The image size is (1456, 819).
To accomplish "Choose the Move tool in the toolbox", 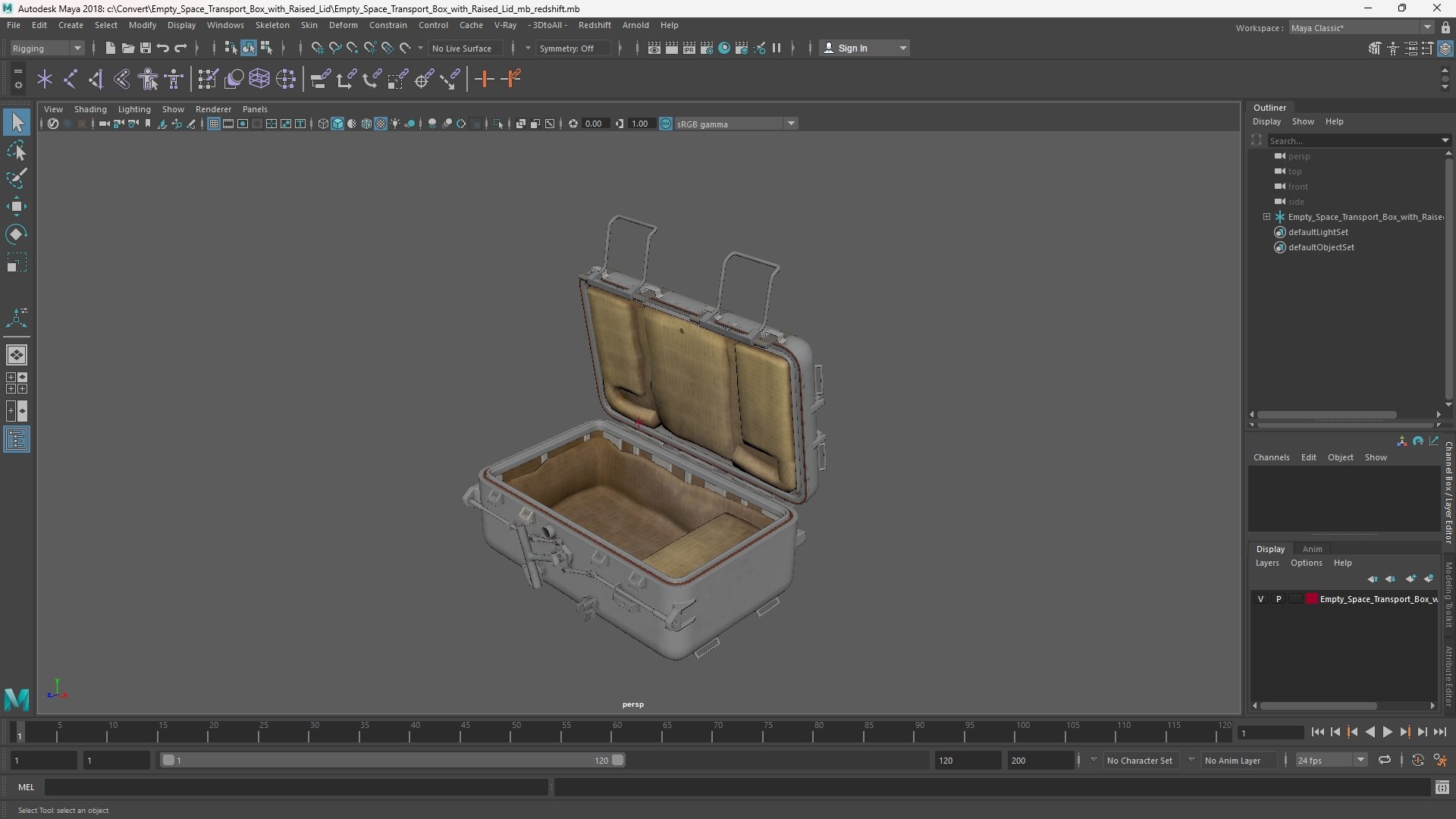I will [x=17, y=206].
